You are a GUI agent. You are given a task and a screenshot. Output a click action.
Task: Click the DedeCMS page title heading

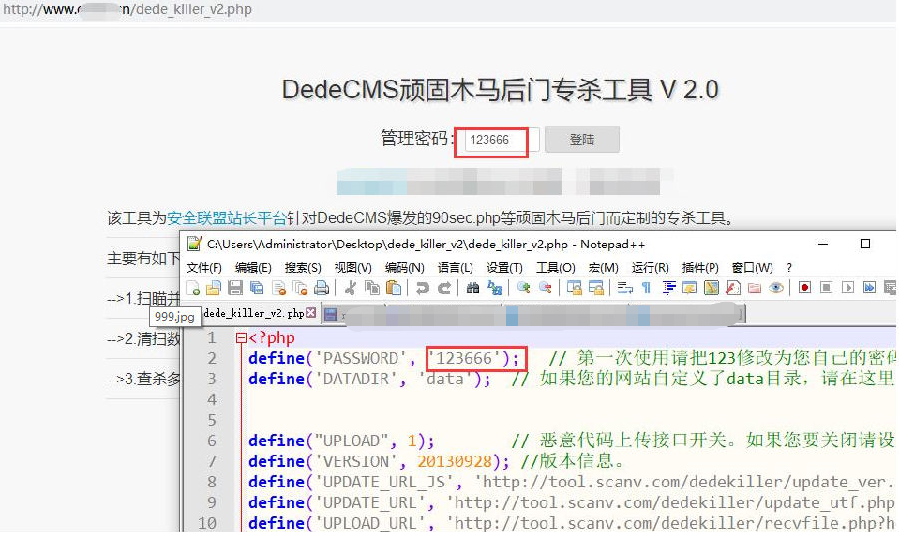500,90
